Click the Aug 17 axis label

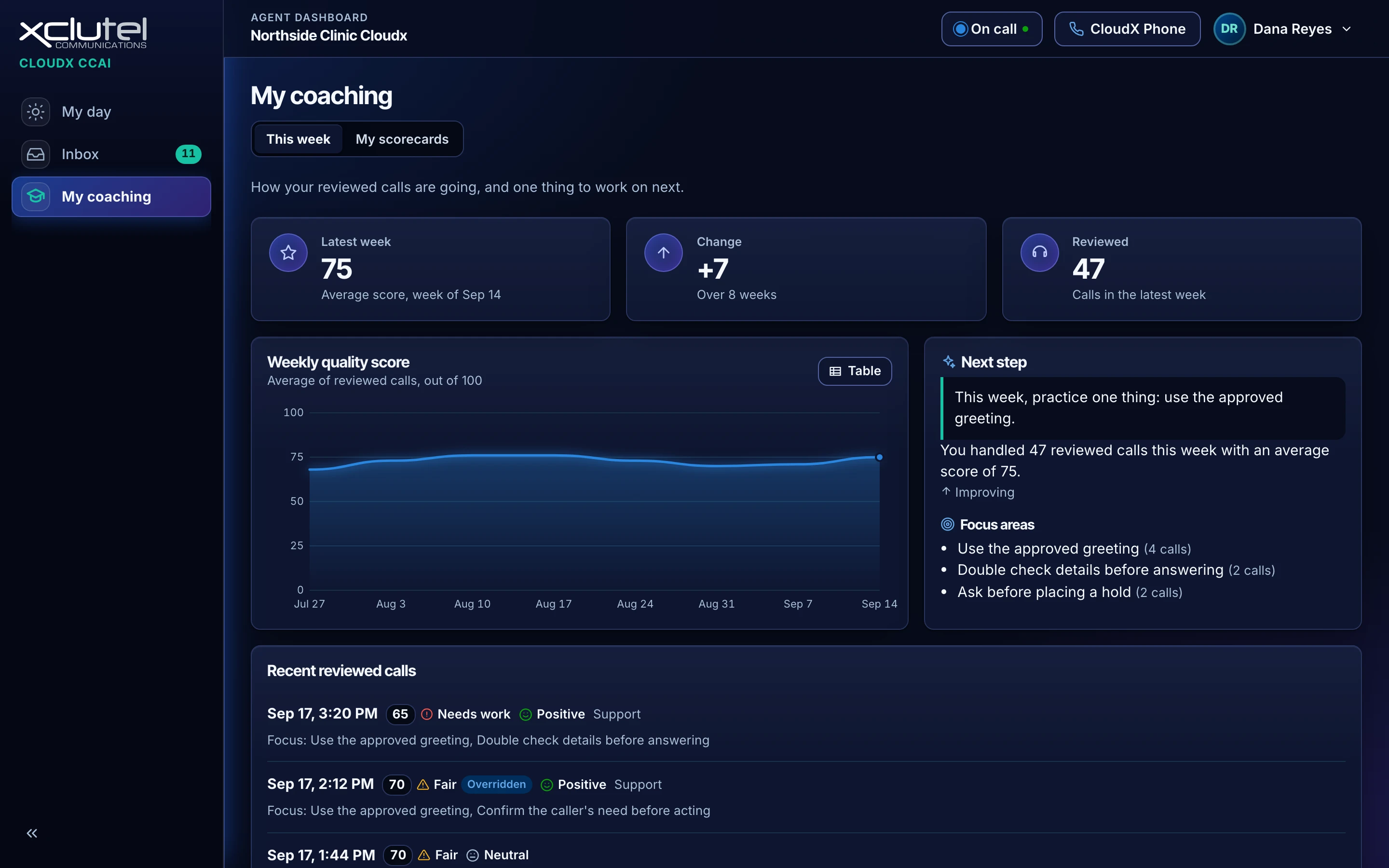point(553,604)
